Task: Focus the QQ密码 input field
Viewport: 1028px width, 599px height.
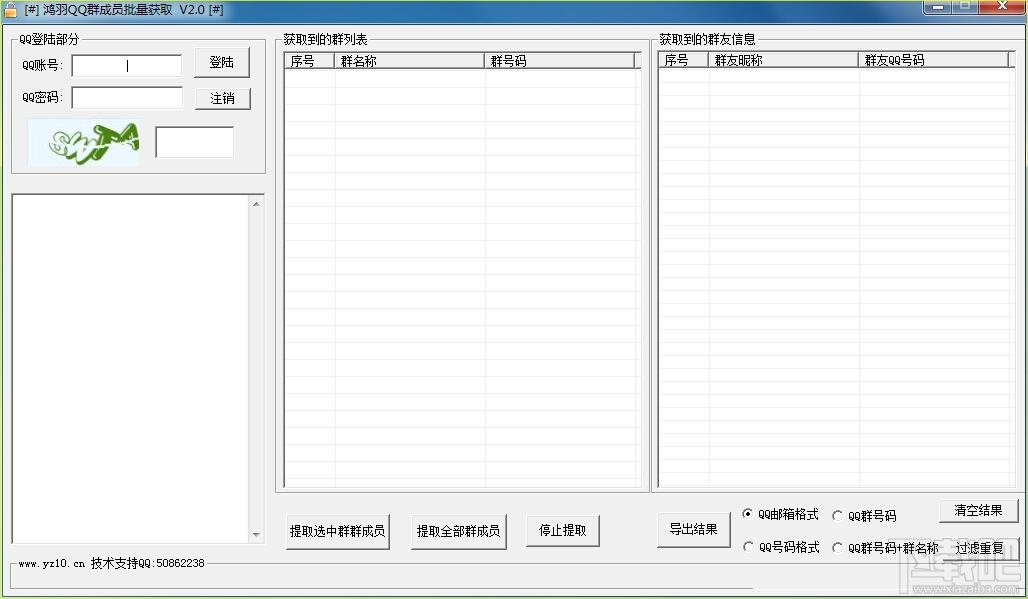Action: [x=127, y=98]
